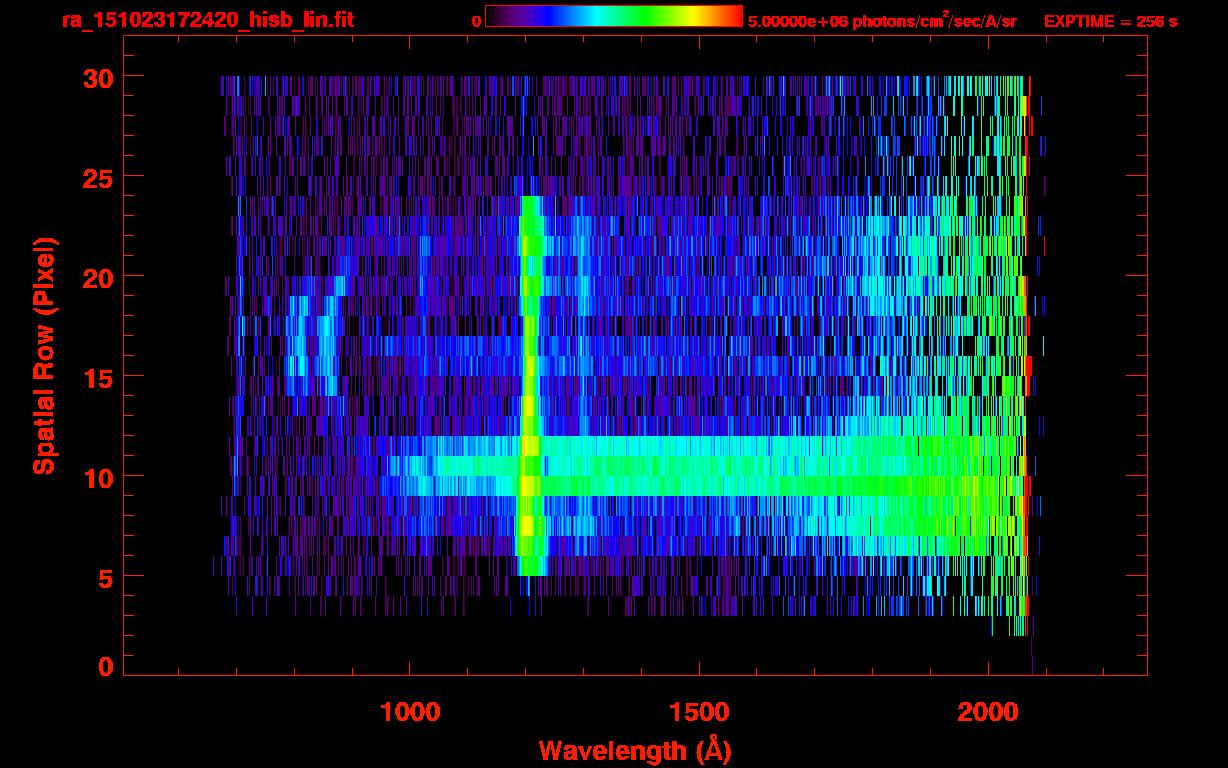Click the color bar minimum value 0
Screen dimensions: 1228x768
click(476, 21)
